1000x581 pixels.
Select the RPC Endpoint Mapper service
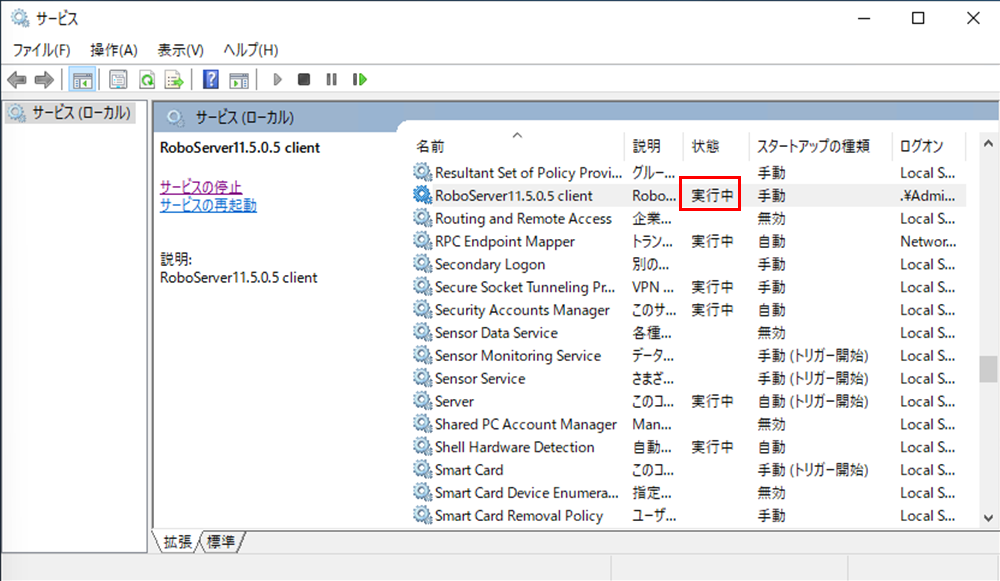504,242
